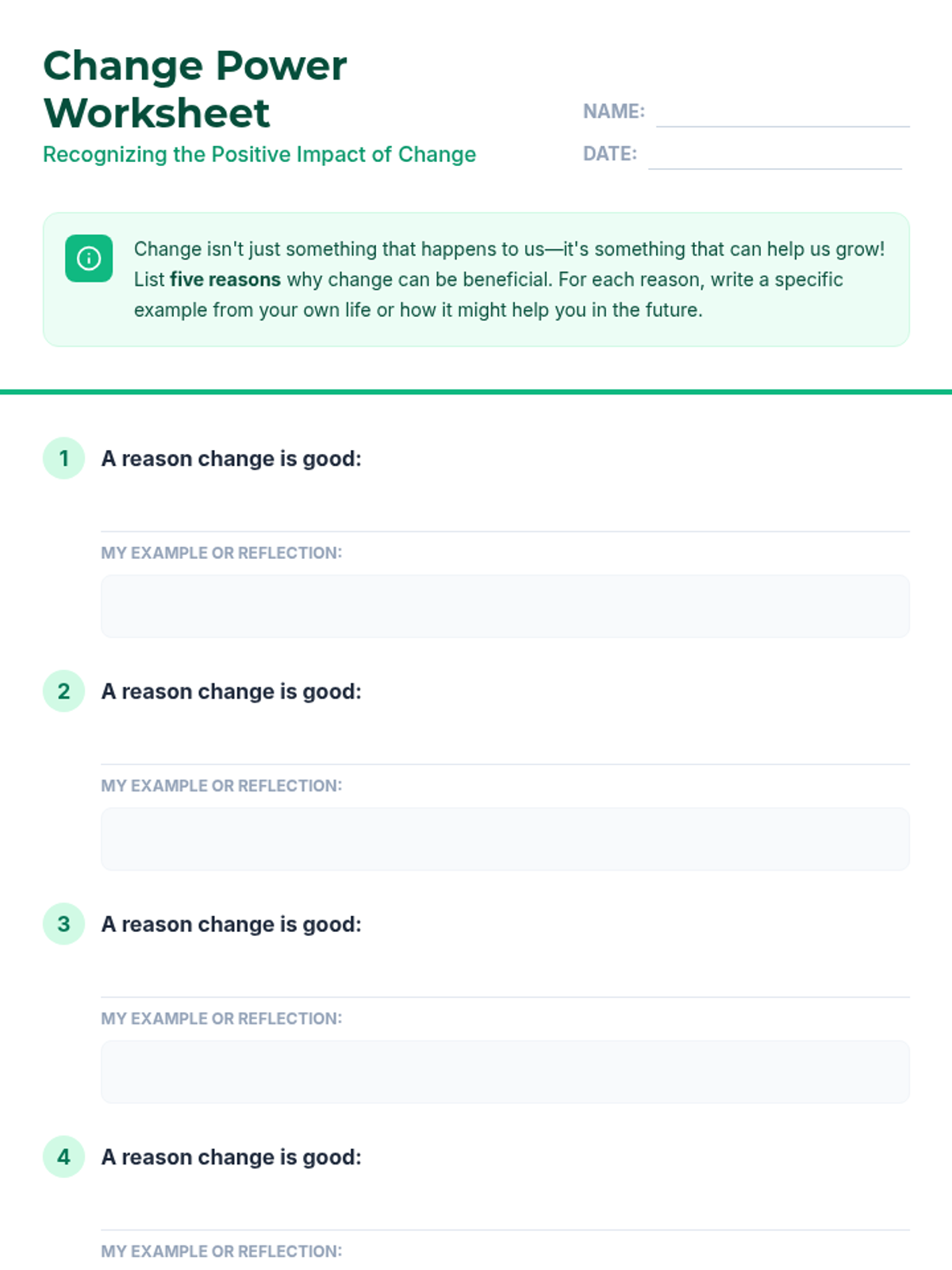Click the number 1 circle badge
The image size is (952, 1270).
click(63, 458)
